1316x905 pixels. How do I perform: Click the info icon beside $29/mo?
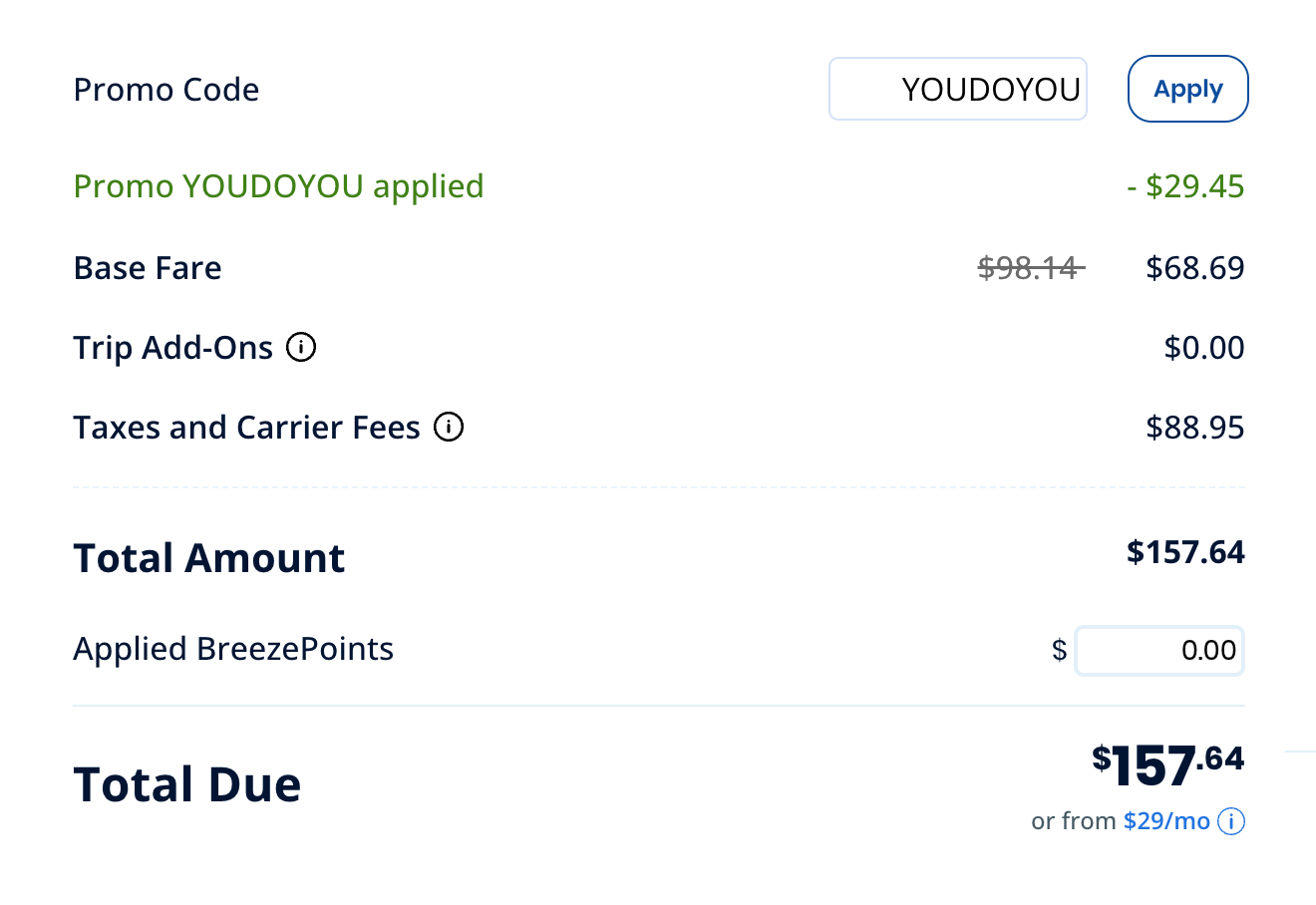click(x=1232, y=821)
